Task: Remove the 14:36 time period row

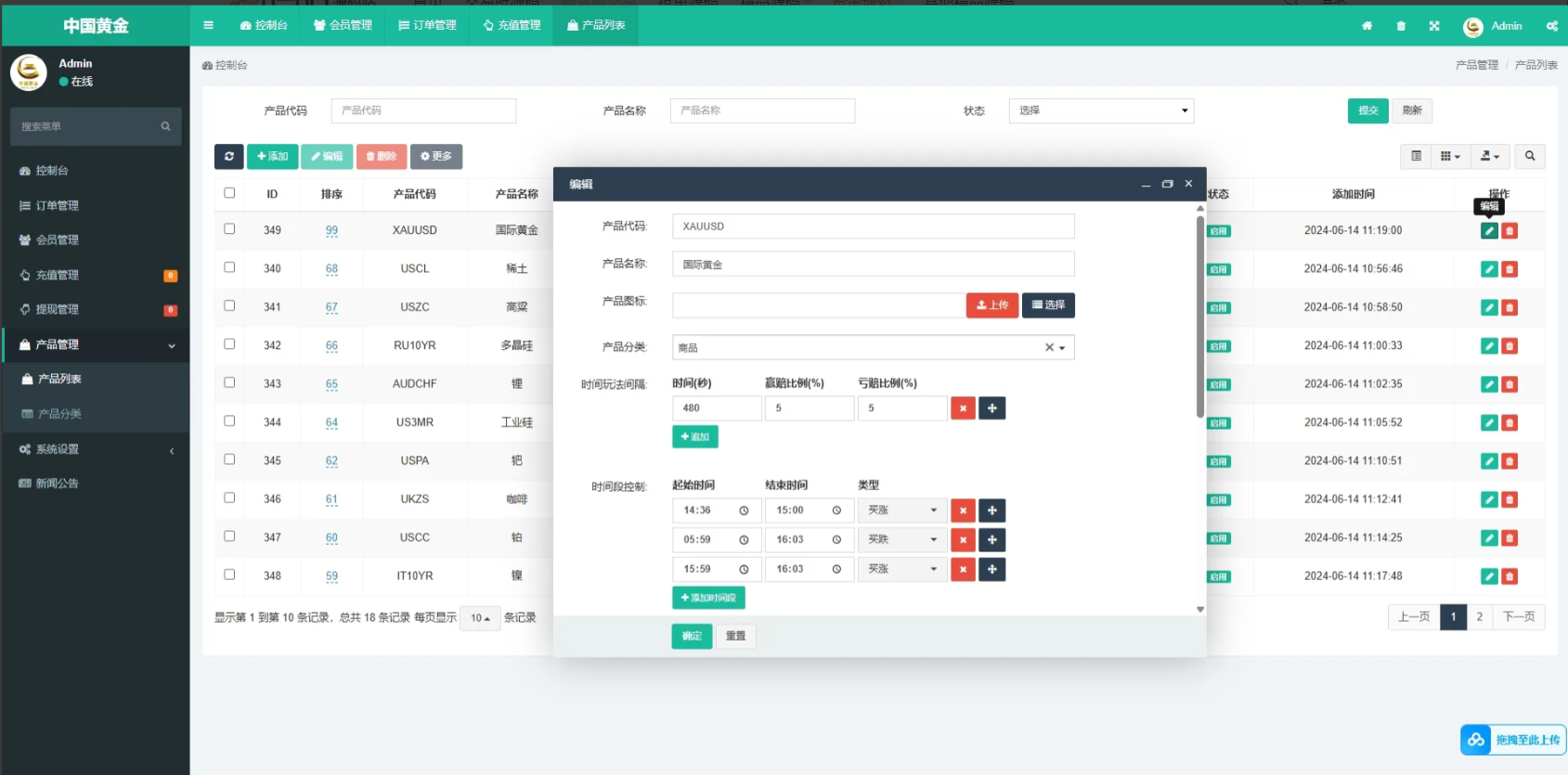Action: (x=963, y=510)
